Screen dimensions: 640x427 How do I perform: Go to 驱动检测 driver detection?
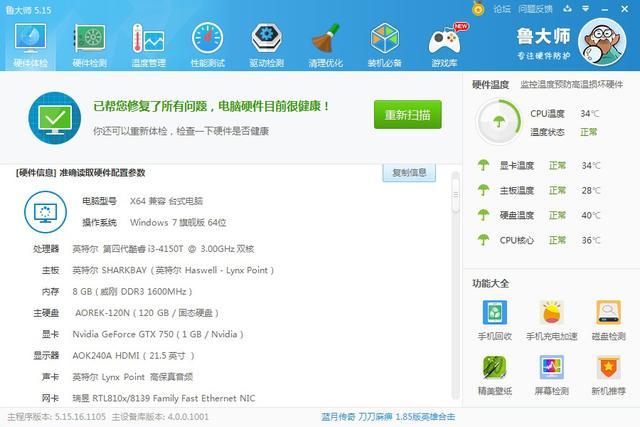tap(266, 44)
